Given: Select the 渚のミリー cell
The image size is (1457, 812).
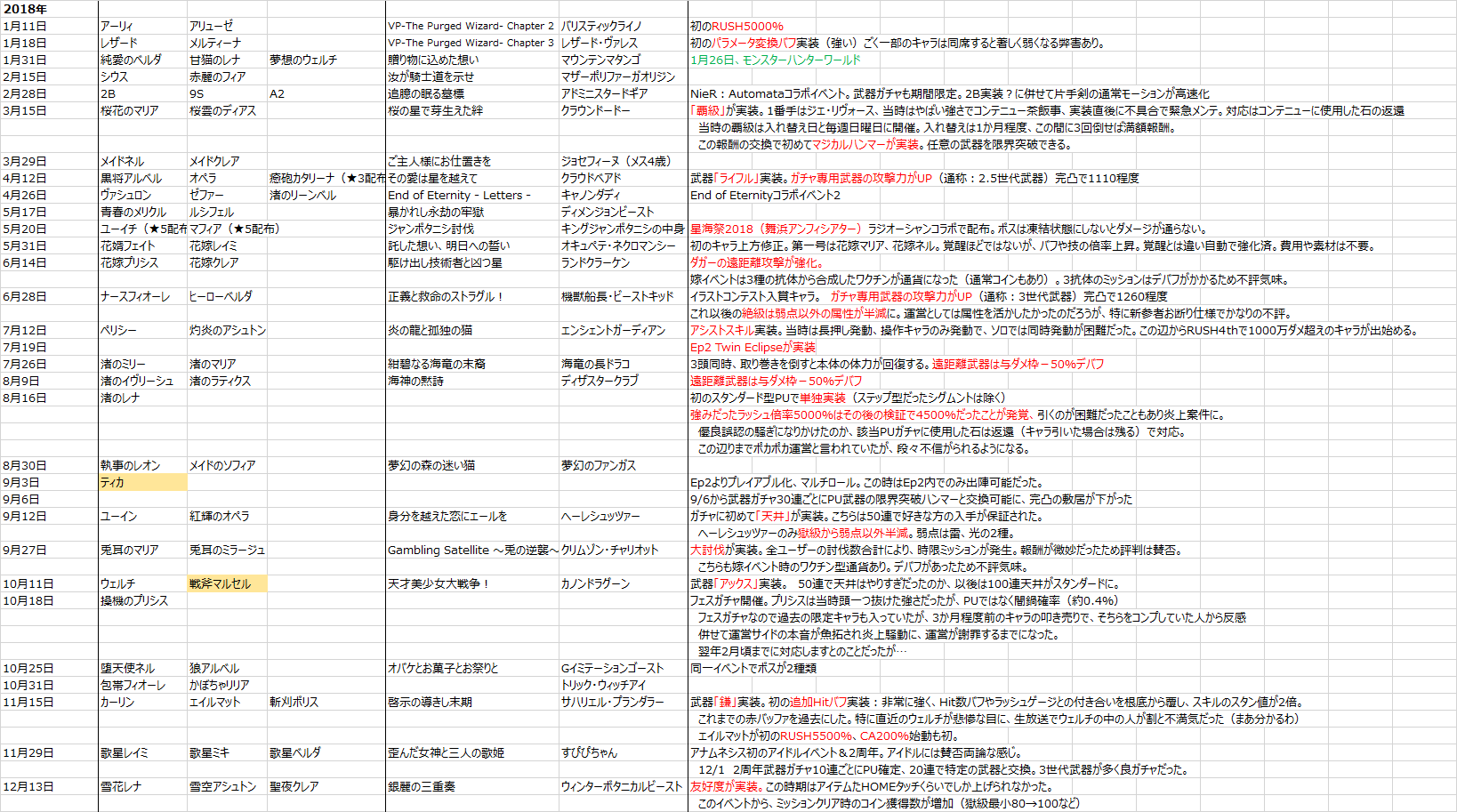Looking at the screenshot, I should click(x=142, y=364).
